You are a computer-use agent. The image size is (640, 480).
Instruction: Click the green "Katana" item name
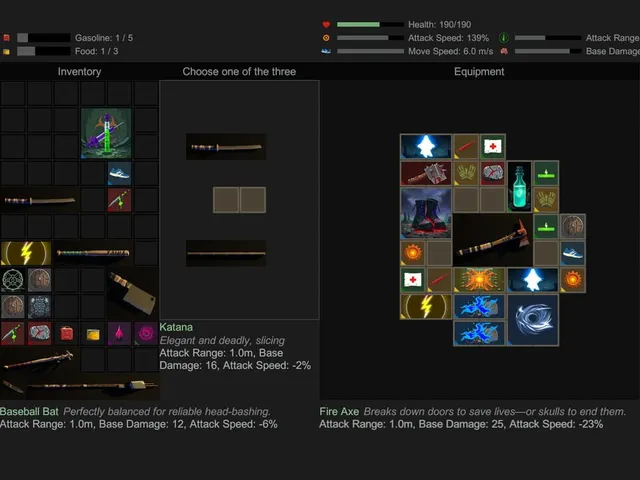point(176,327)
